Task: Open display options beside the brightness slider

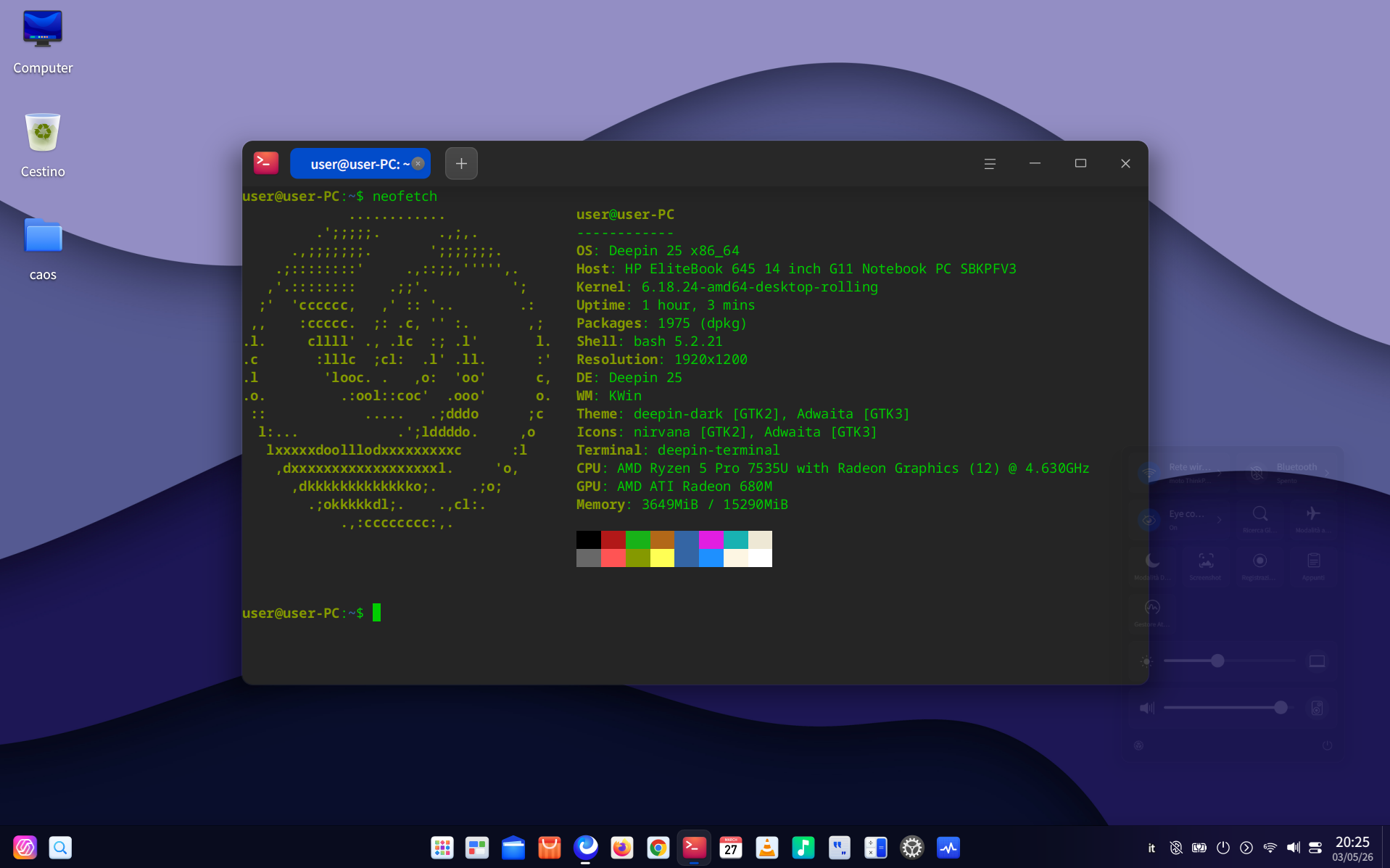Action: (1317, 661)
